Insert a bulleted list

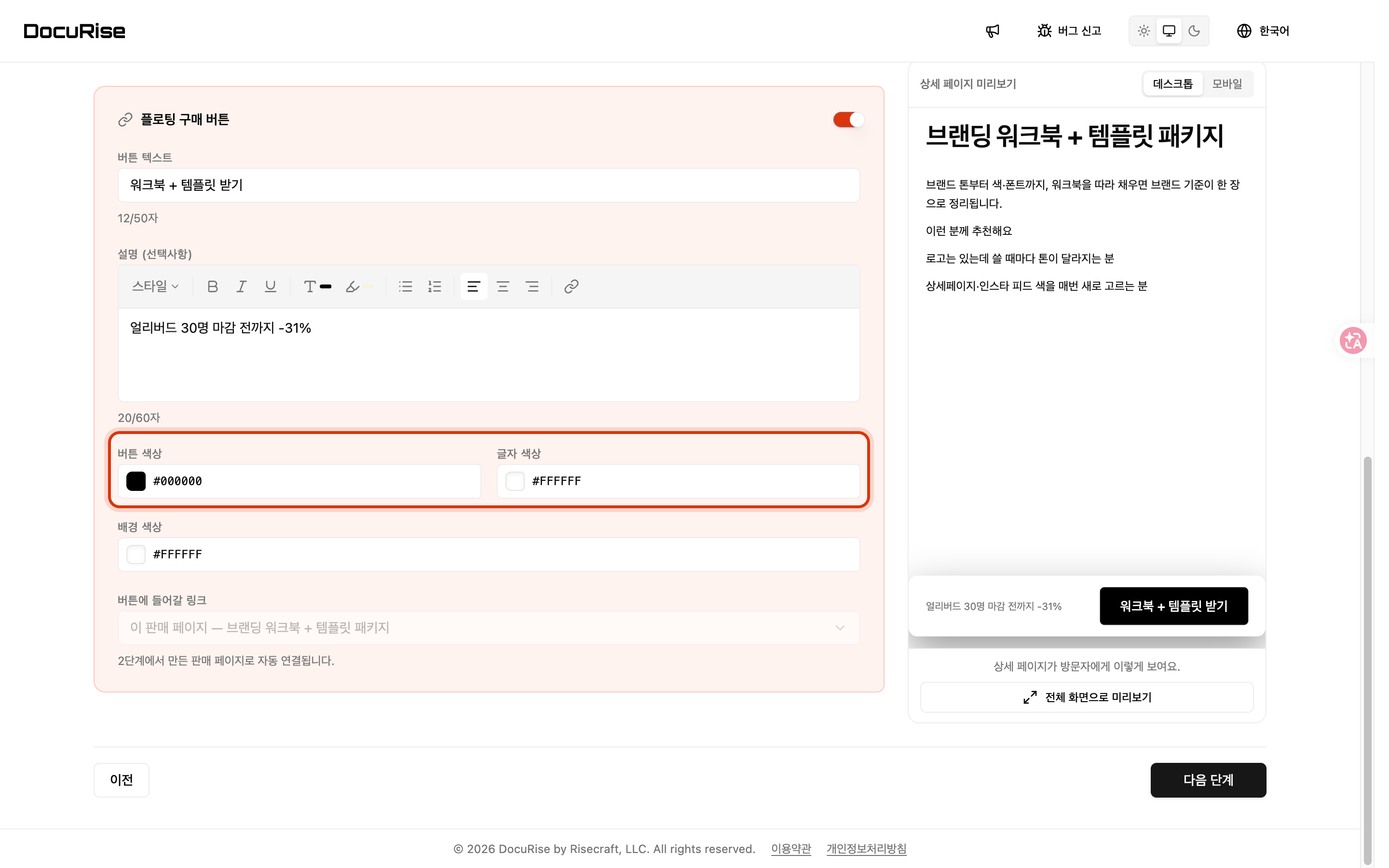tap(405, 286)
